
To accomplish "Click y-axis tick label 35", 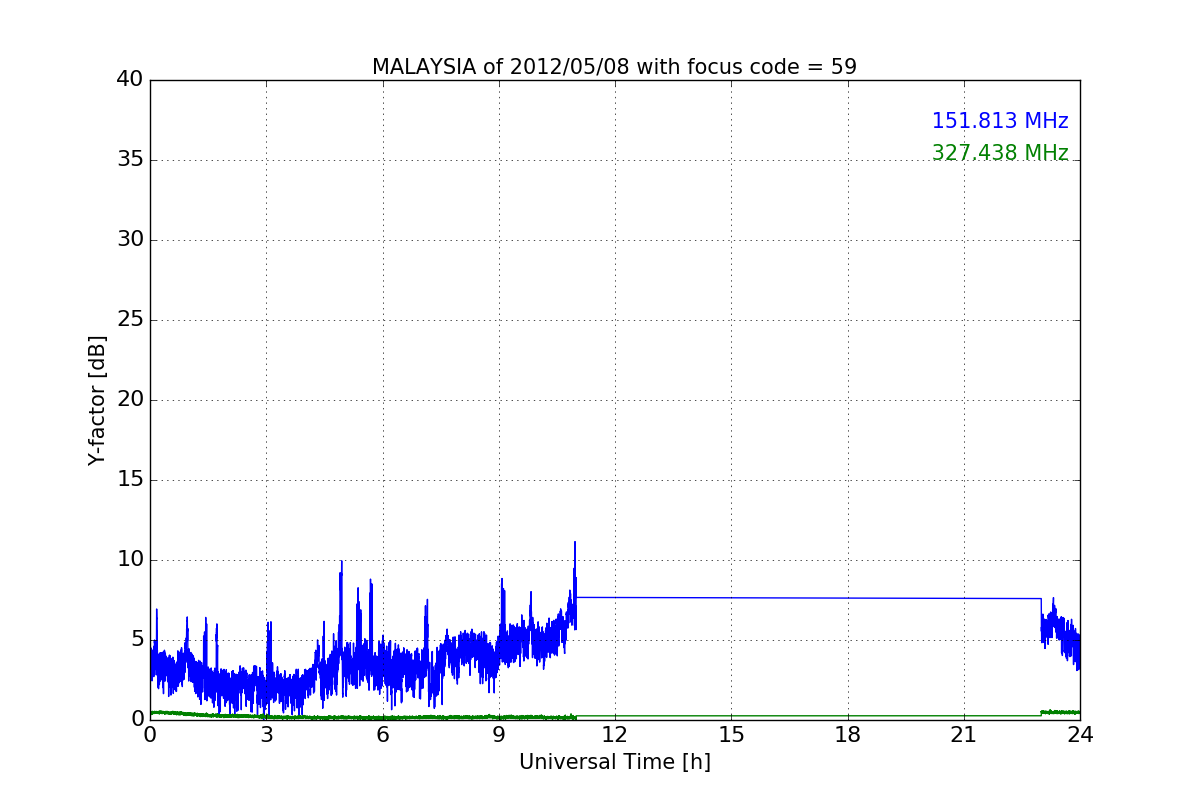I will (x=130, y=160).
